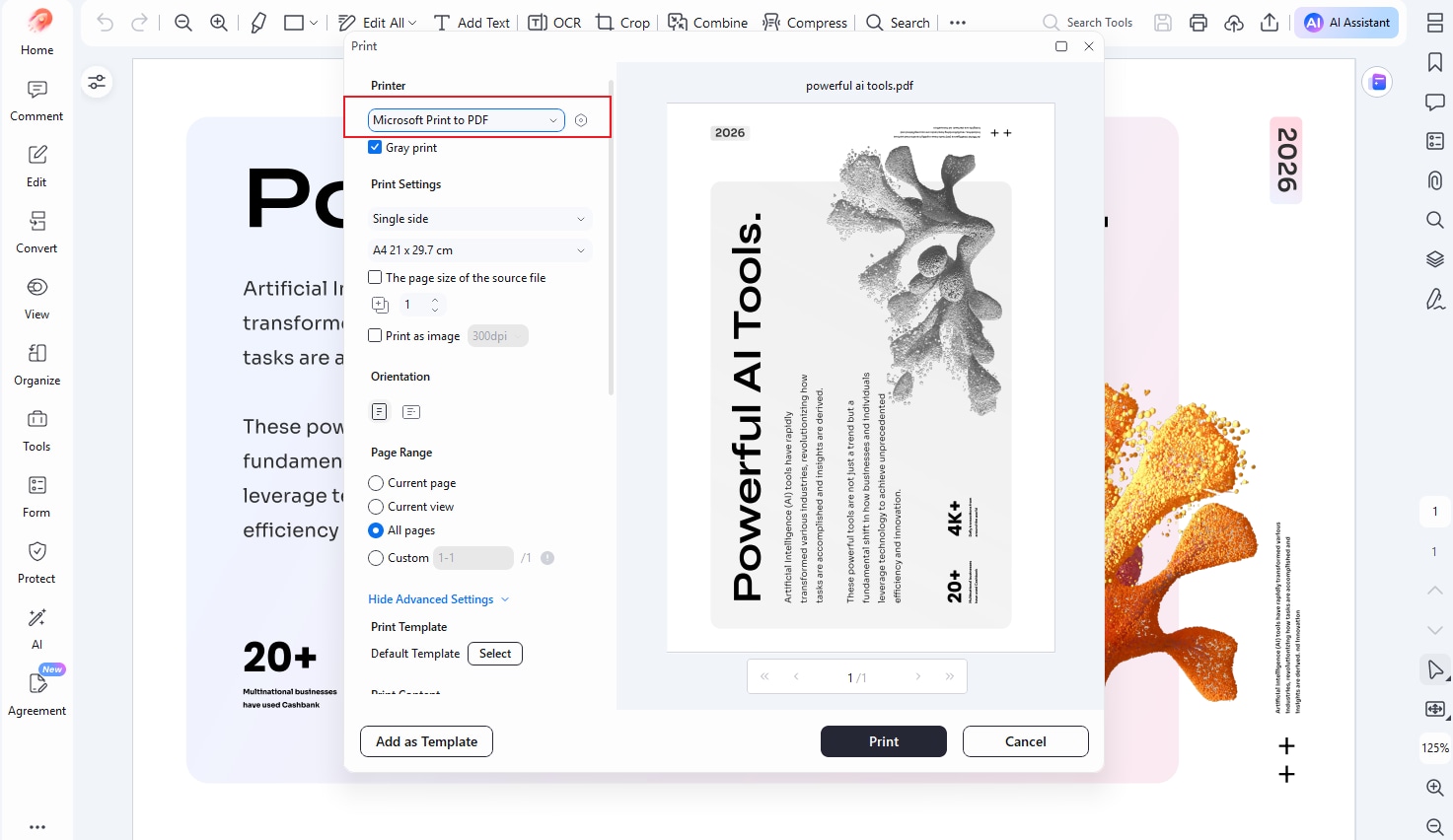Open the Microsoft Print to PDF dropdown
This screenshot has height=840, width=1453.
(x=466, y=120)
